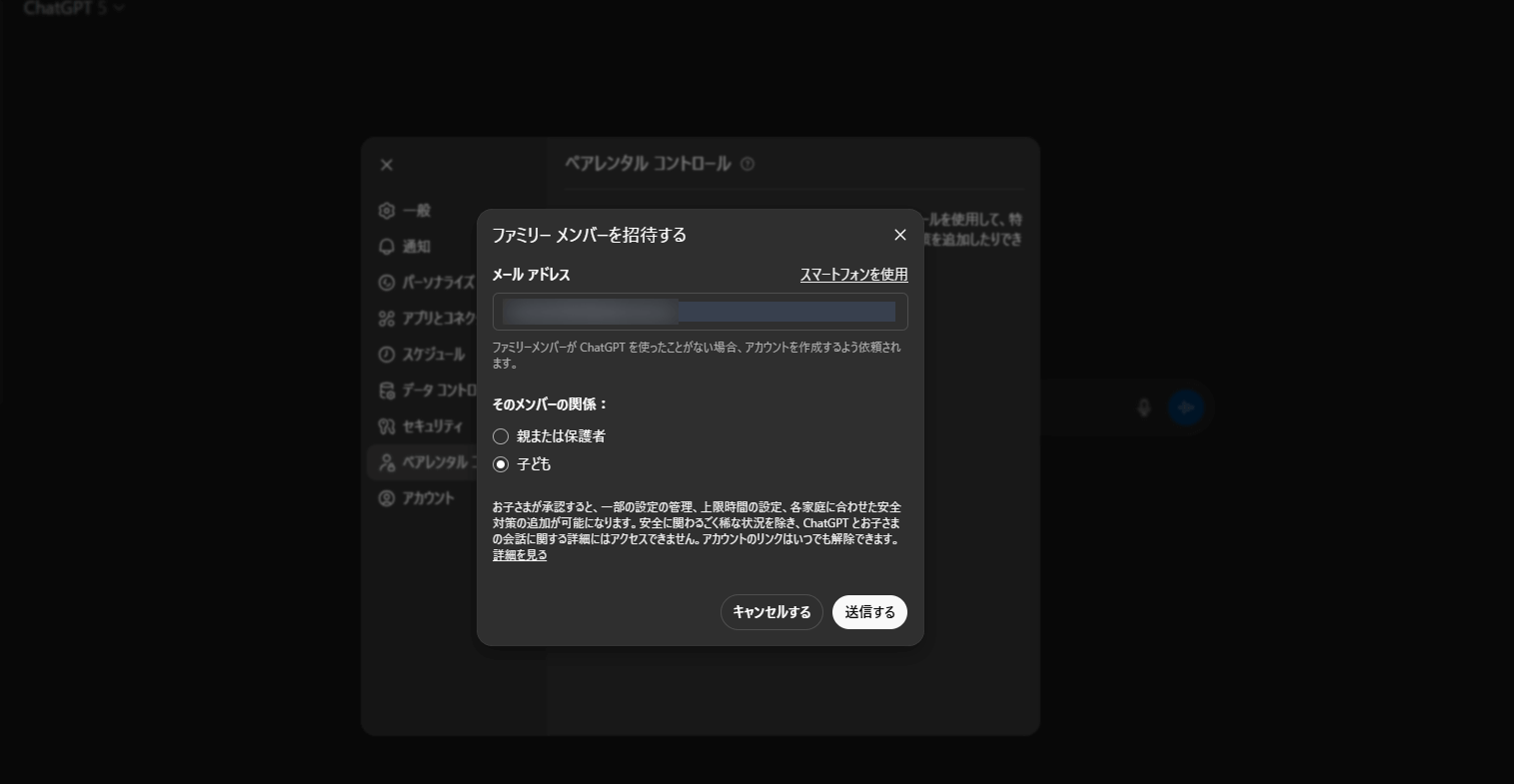Click the アプリとコネクター grid icon

pos(387,319)
